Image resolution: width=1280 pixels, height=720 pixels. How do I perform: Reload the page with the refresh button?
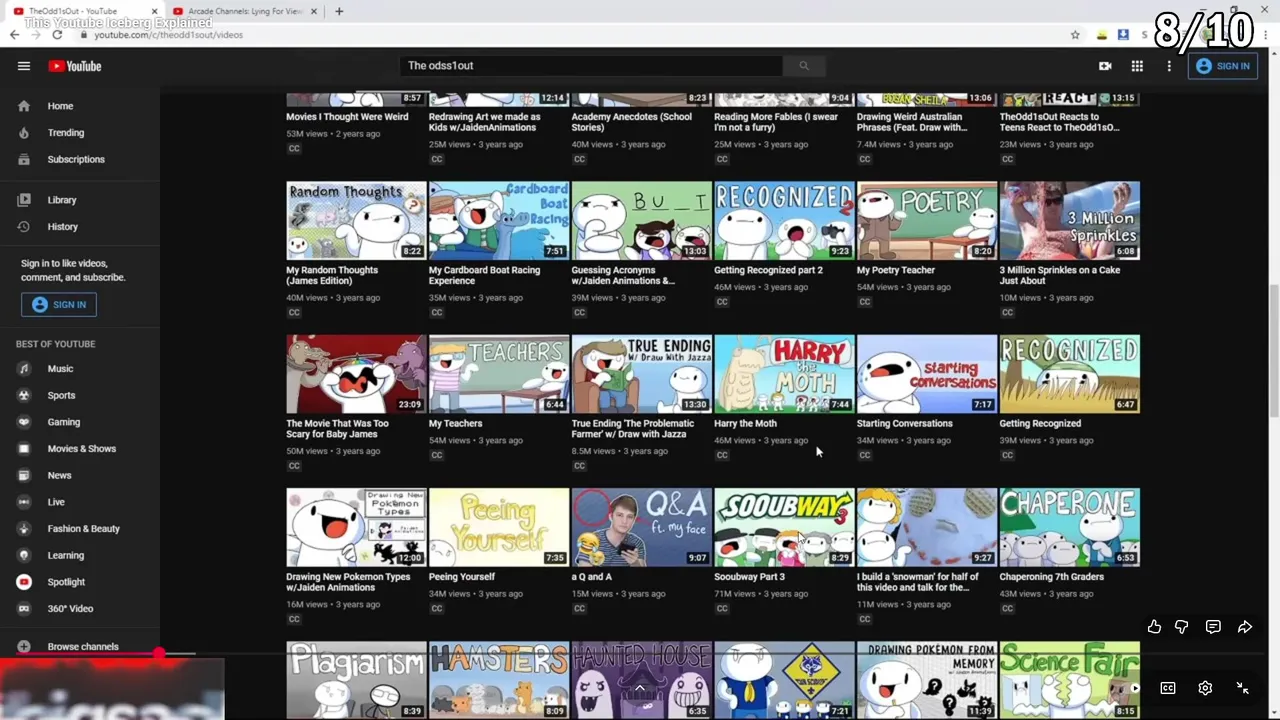click(x=57, y=35)
